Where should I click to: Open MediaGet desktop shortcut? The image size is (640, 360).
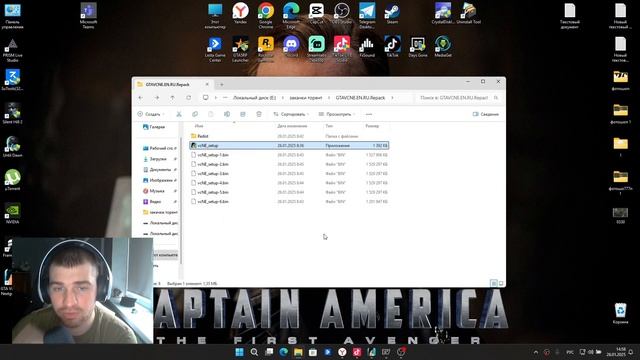pyautogui.click(x=443, y=46)
